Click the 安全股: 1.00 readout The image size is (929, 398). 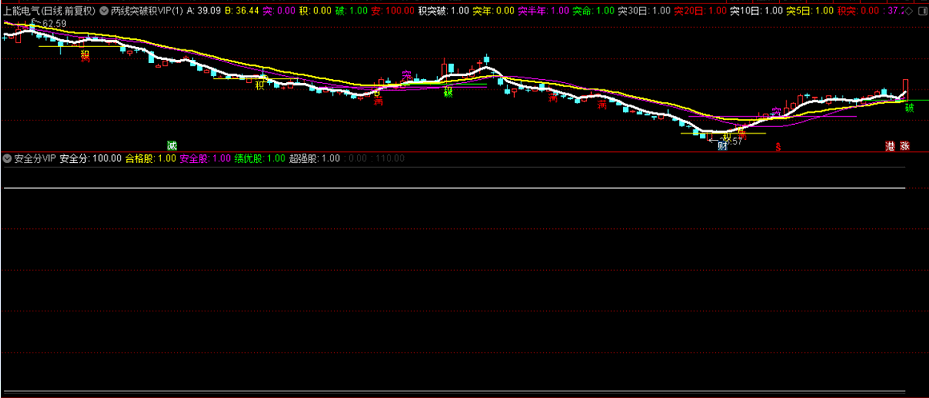click(x=206, y=158)
